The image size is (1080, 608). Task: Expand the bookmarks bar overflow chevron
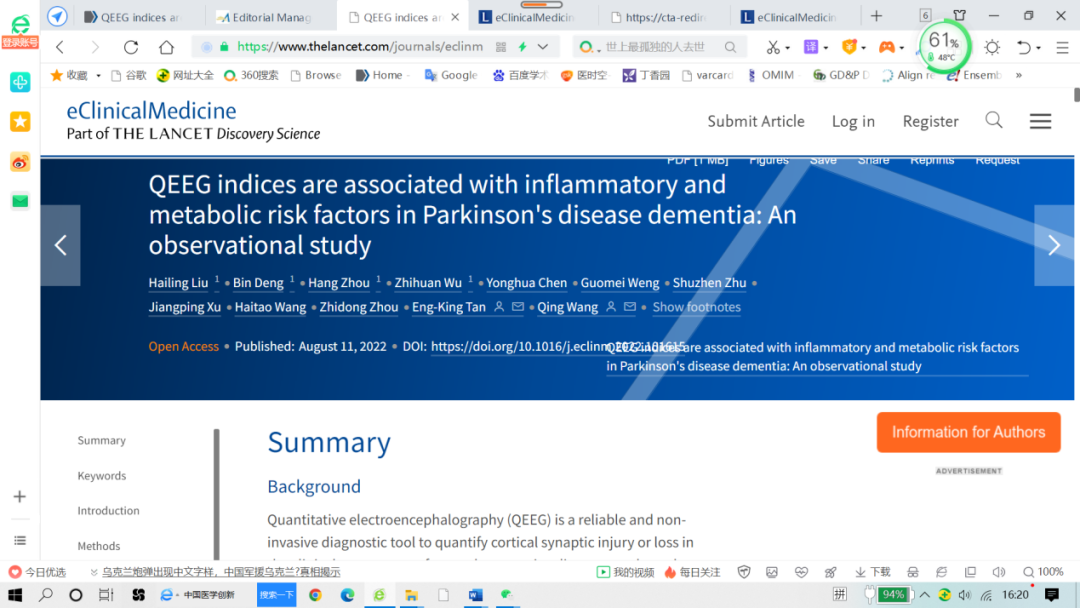point(1018,75)
